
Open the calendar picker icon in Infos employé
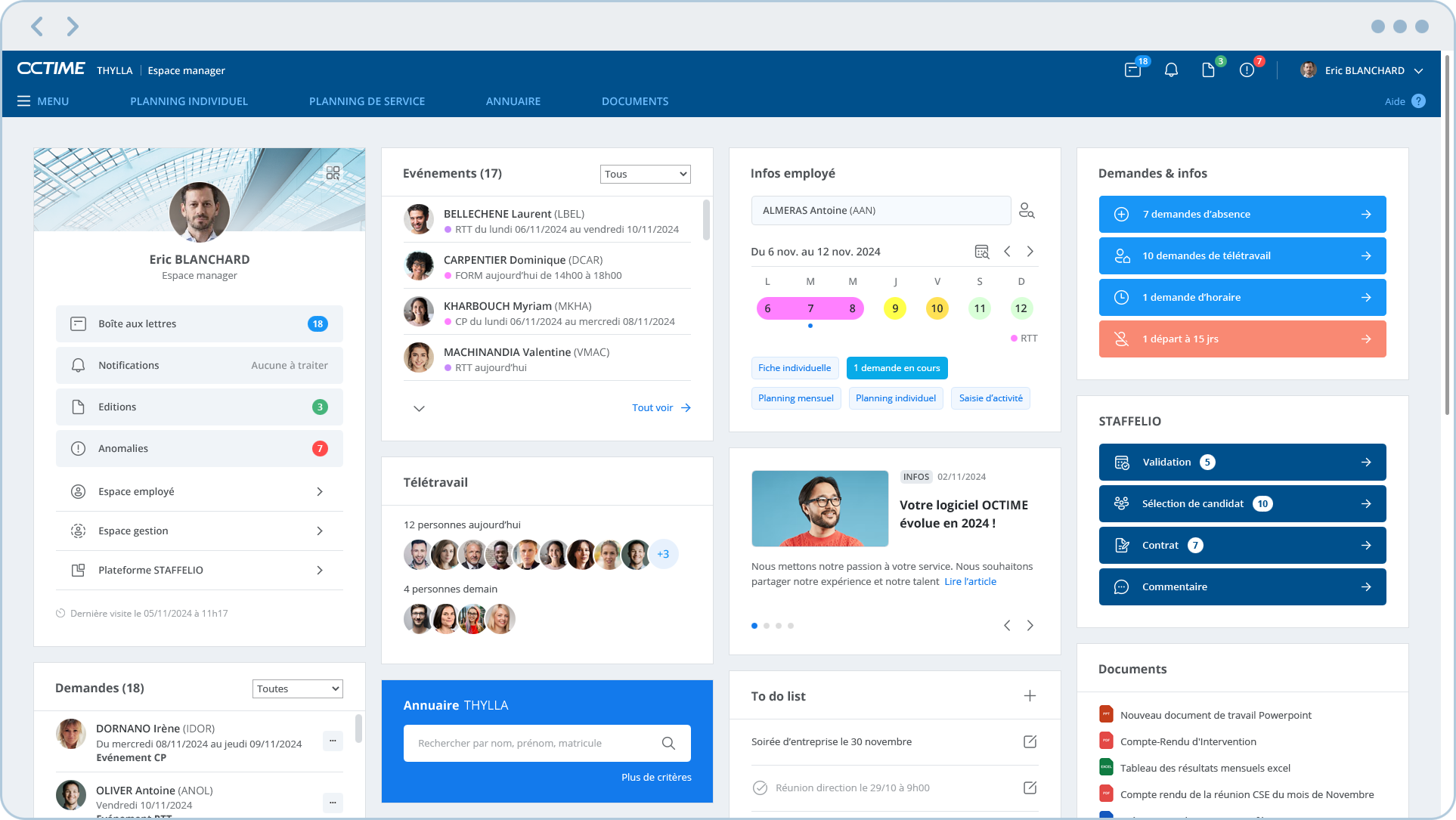point(981,252)
